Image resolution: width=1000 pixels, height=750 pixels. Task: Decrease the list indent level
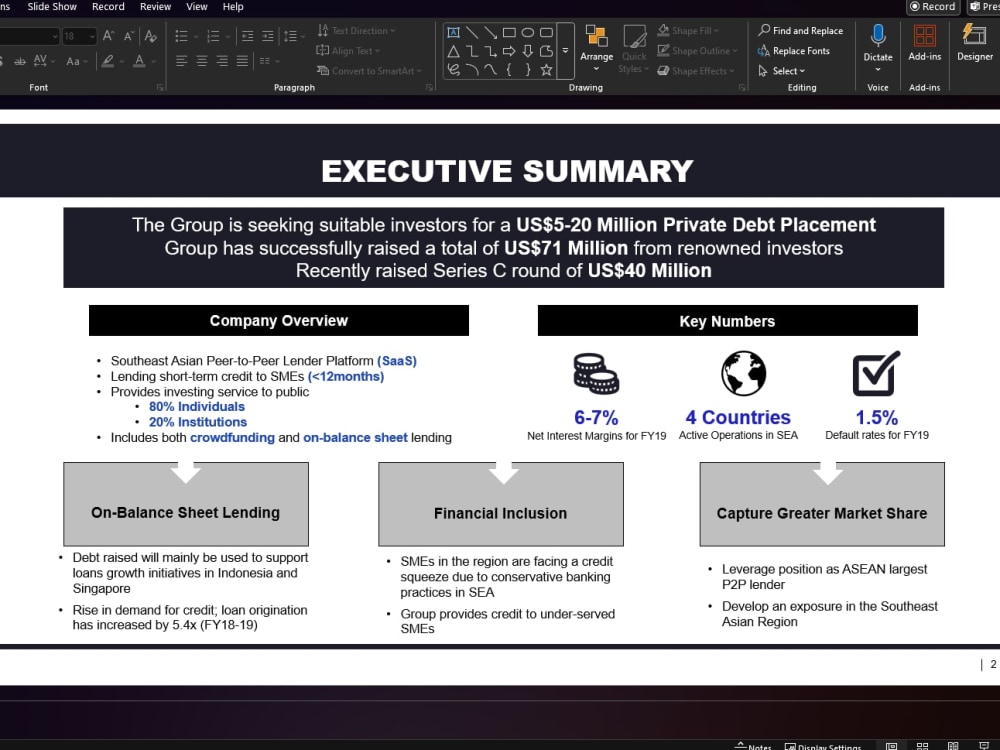pos(247,36)
